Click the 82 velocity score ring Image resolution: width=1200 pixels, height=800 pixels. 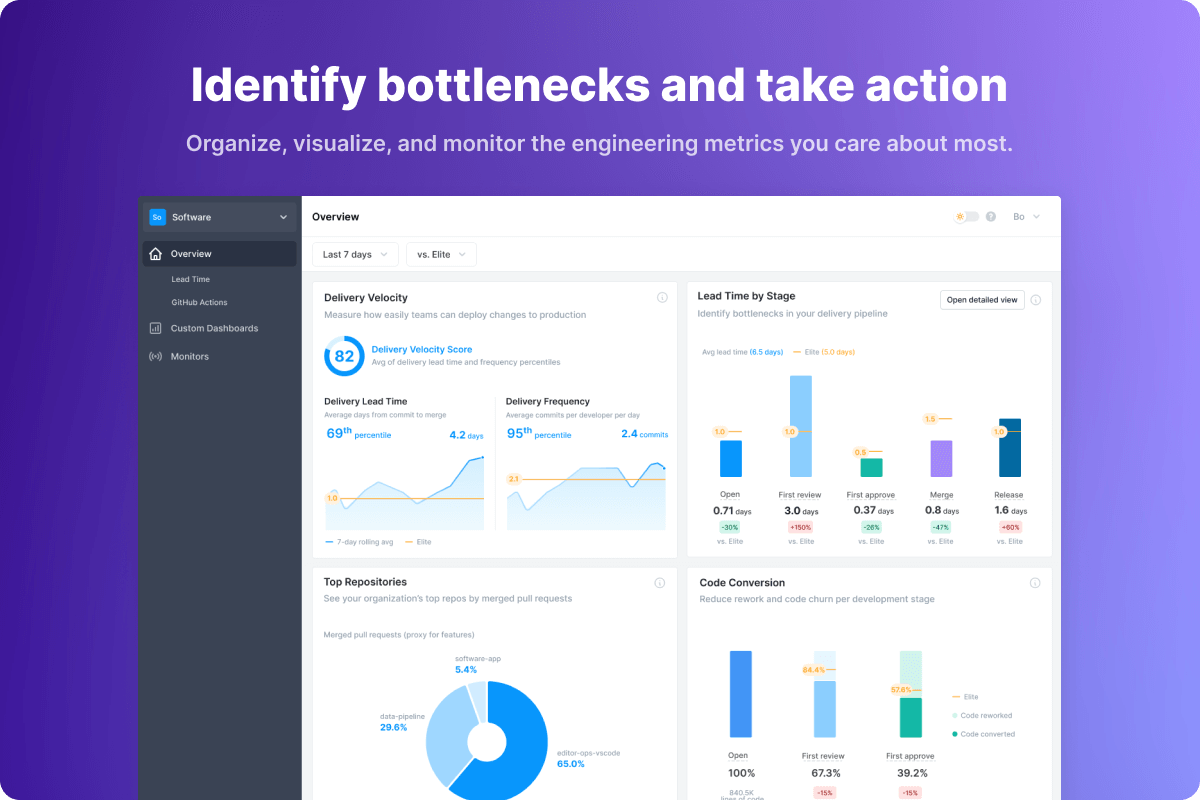[x=344, y=356]
